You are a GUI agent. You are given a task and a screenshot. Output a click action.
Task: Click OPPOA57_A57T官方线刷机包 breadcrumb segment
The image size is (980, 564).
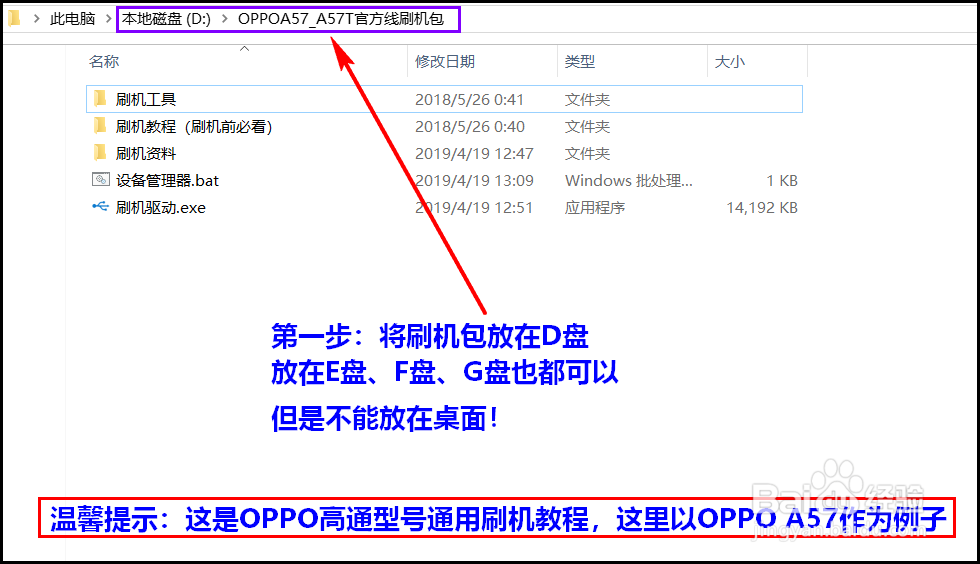click(x=341, y=19)
